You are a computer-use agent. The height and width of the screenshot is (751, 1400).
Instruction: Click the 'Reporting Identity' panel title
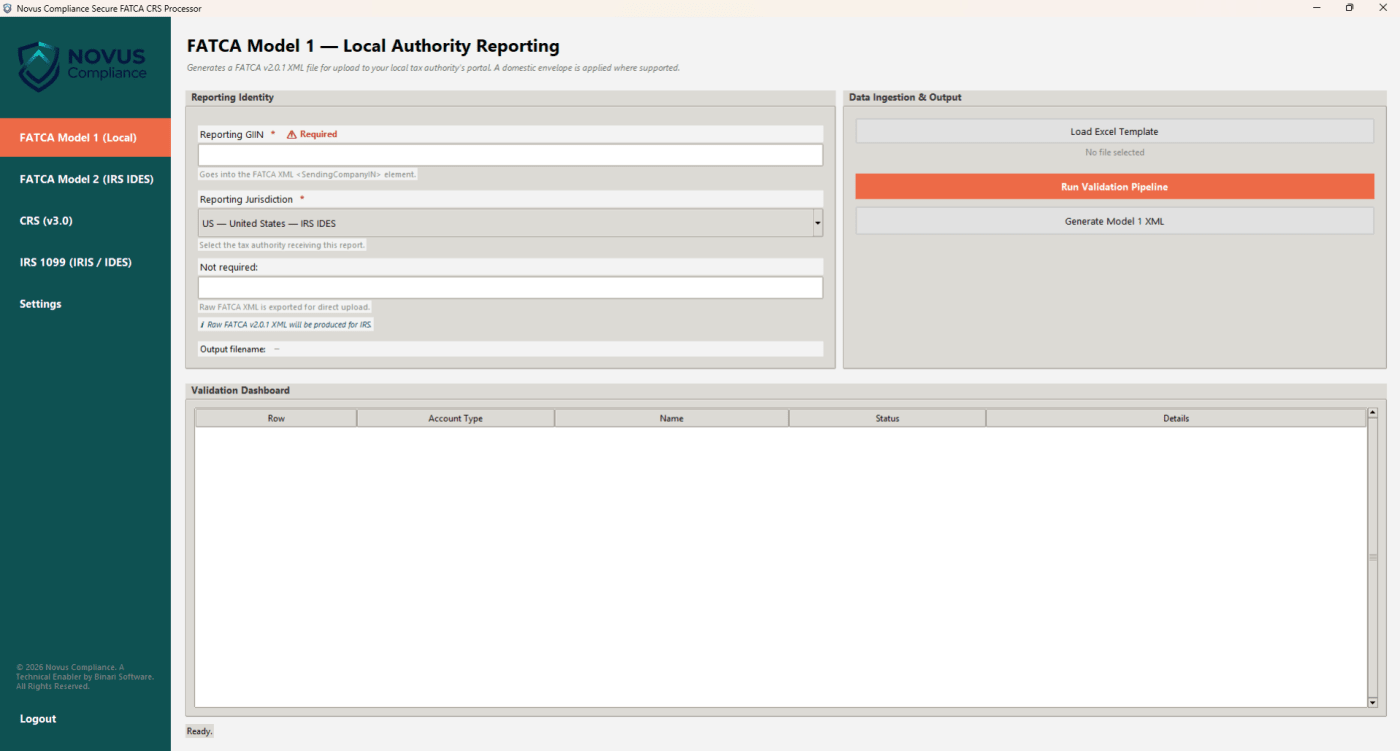pyautogui.click(x=232, y=97)
